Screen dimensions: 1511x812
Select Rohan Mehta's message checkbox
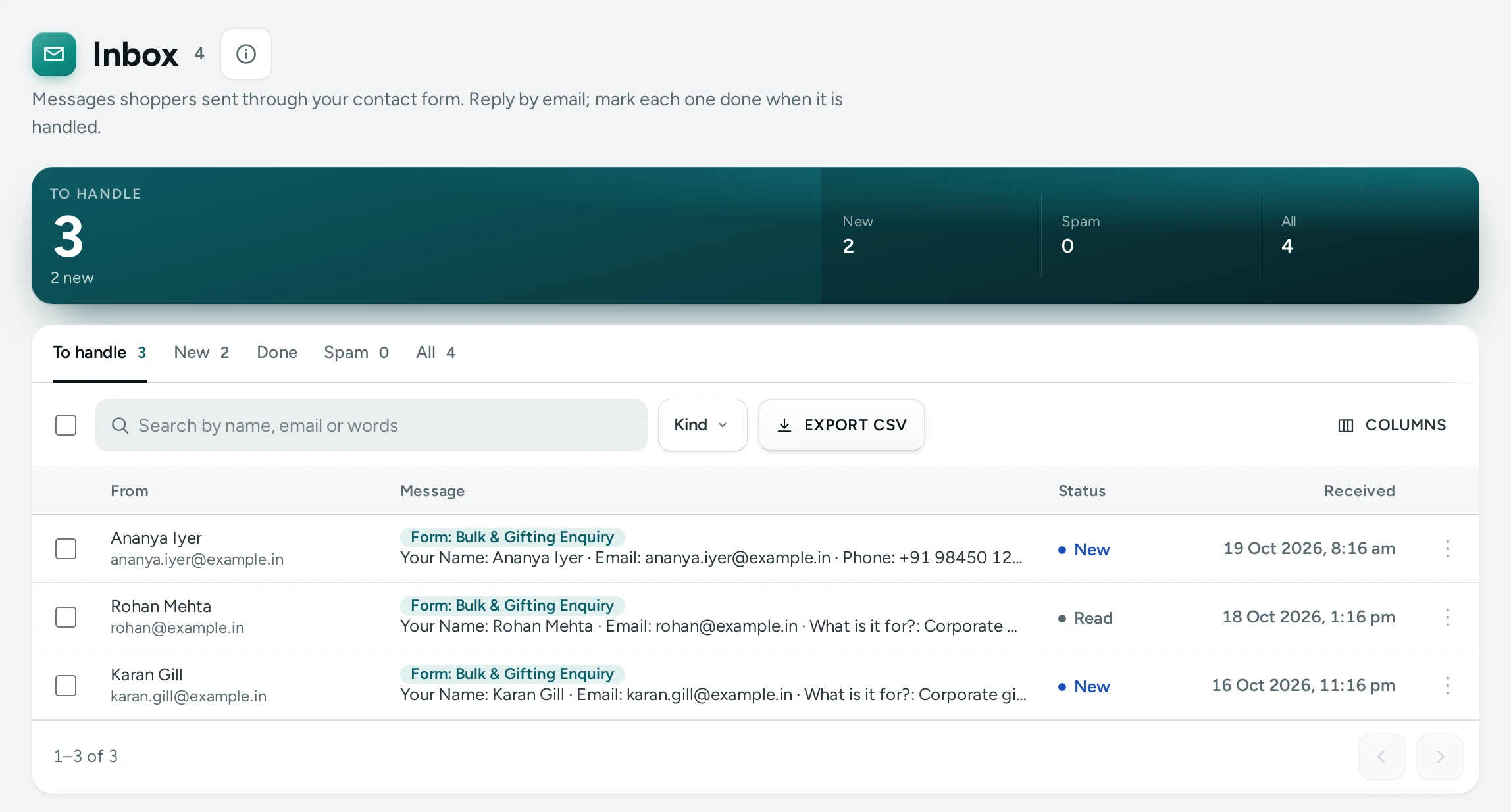(x=66, y=617)
